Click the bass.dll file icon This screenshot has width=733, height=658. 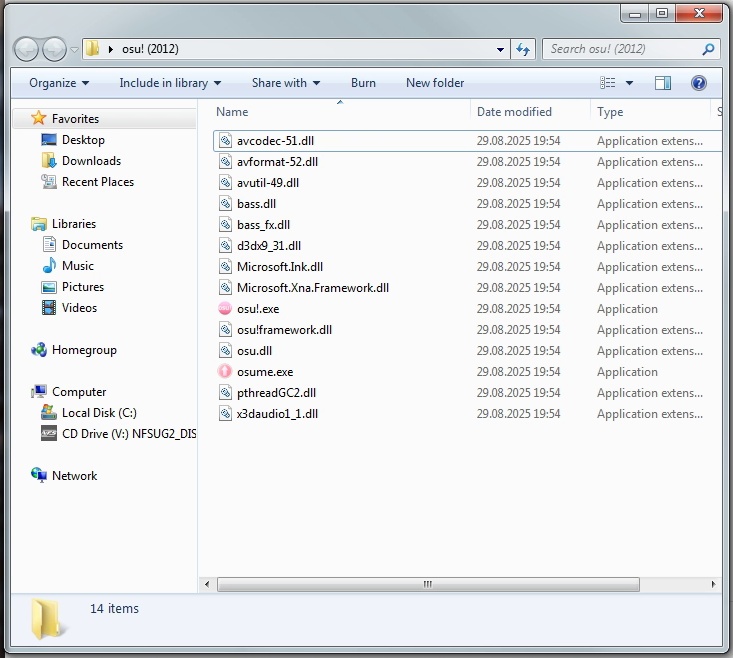pos(225,204)
